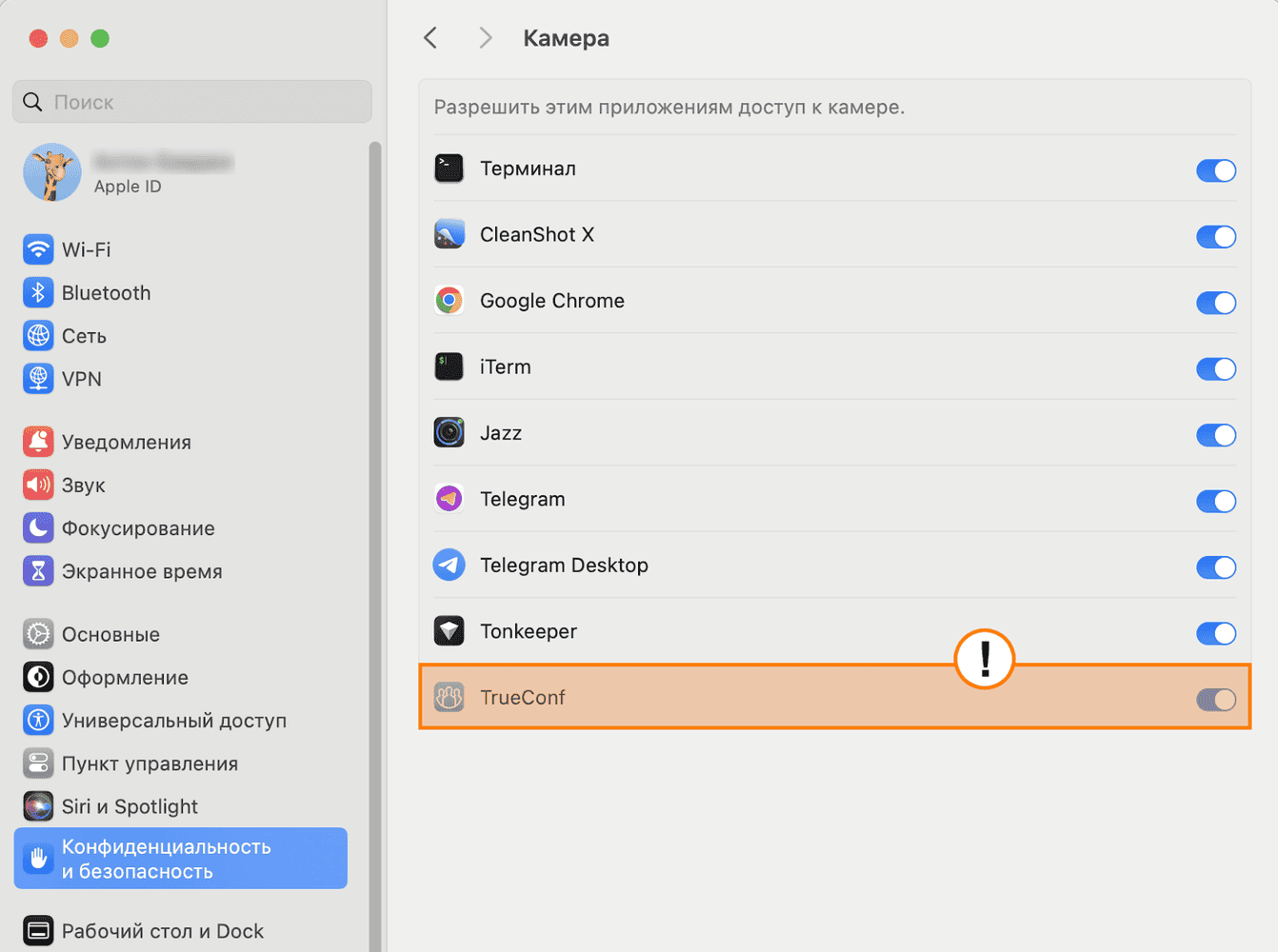1278x952 pixels.
Task: Click the Telegram Desktop app icon
Action: click(449, 565)
